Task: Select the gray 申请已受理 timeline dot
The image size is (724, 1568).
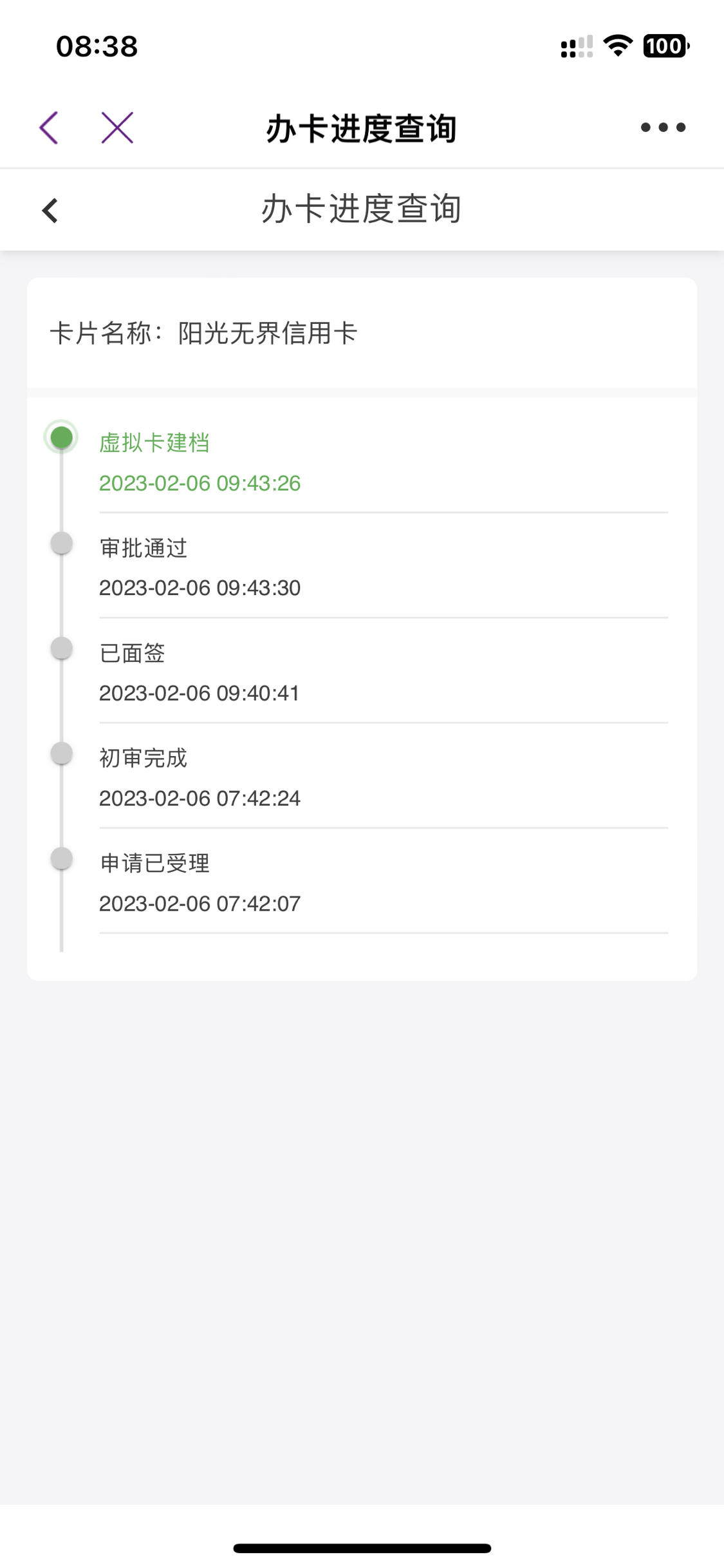Action: click(61, 858)
